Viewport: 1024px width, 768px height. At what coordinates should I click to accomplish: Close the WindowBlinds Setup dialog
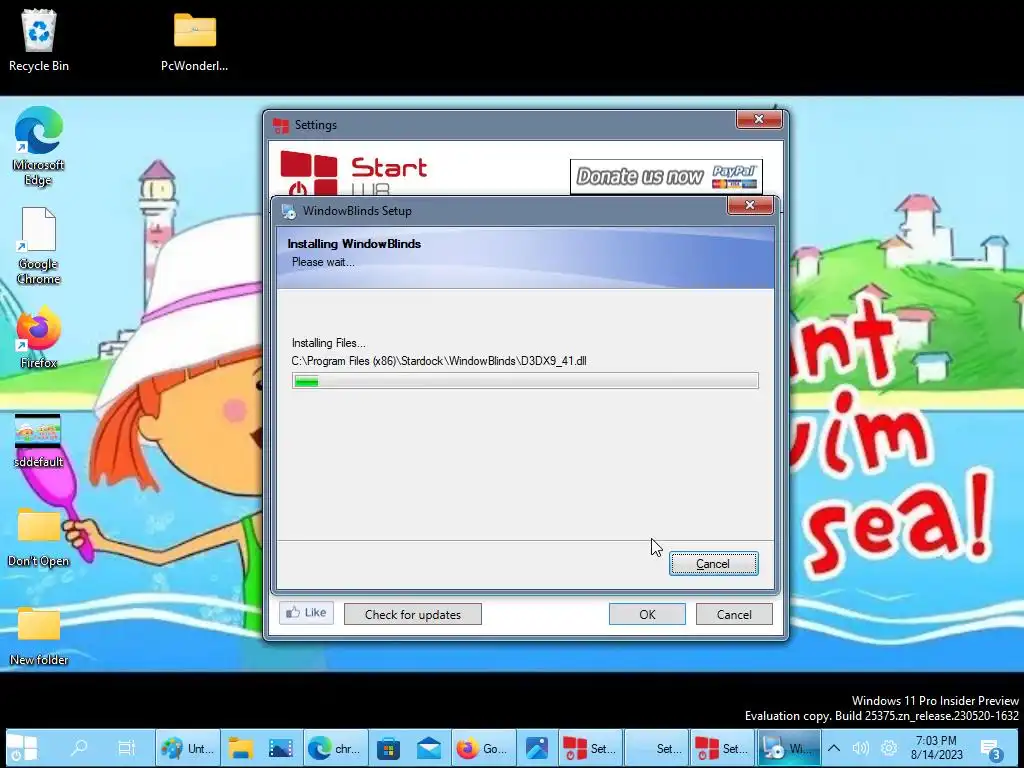(750, 205)
